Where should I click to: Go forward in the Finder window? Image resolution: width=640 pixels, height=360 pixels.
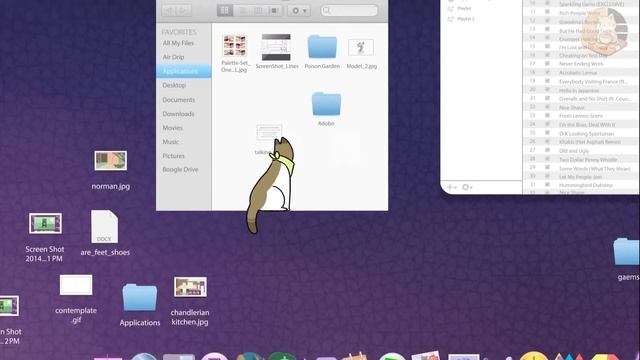[184, 11]
